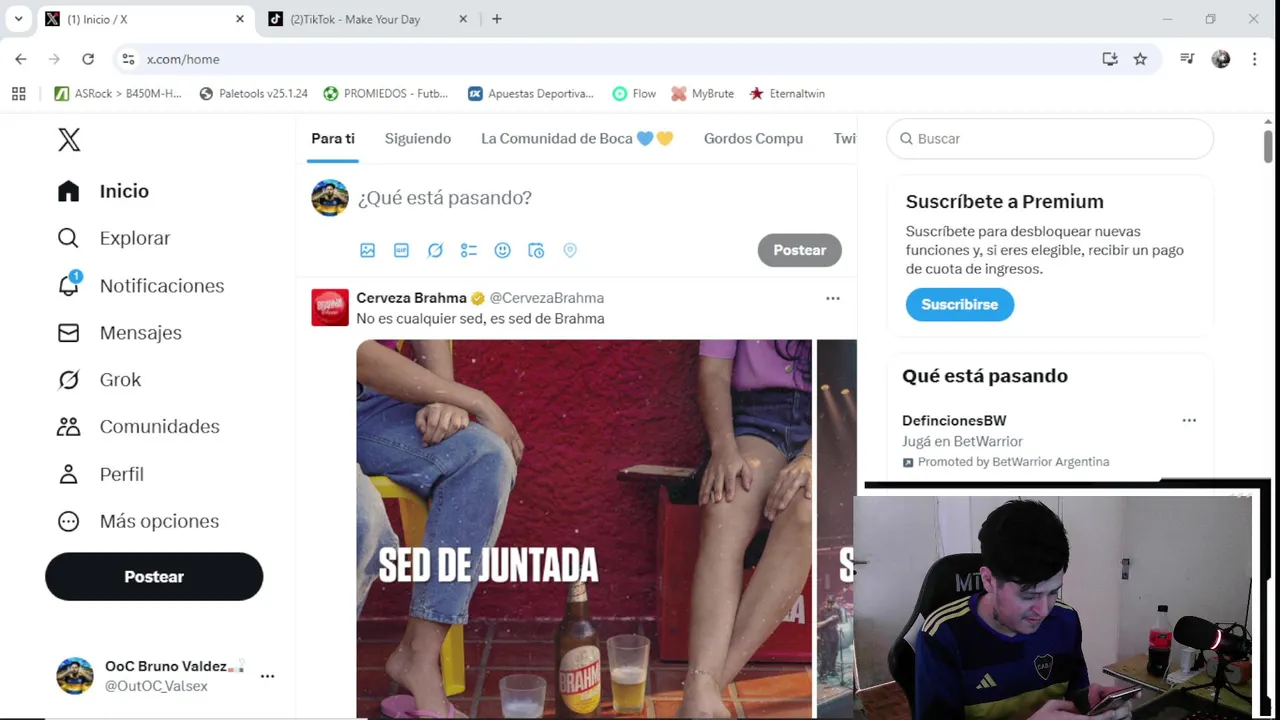Click the Grok enhance icon in composer
This screenshot has width=1280, height=720.
(435, 251)
